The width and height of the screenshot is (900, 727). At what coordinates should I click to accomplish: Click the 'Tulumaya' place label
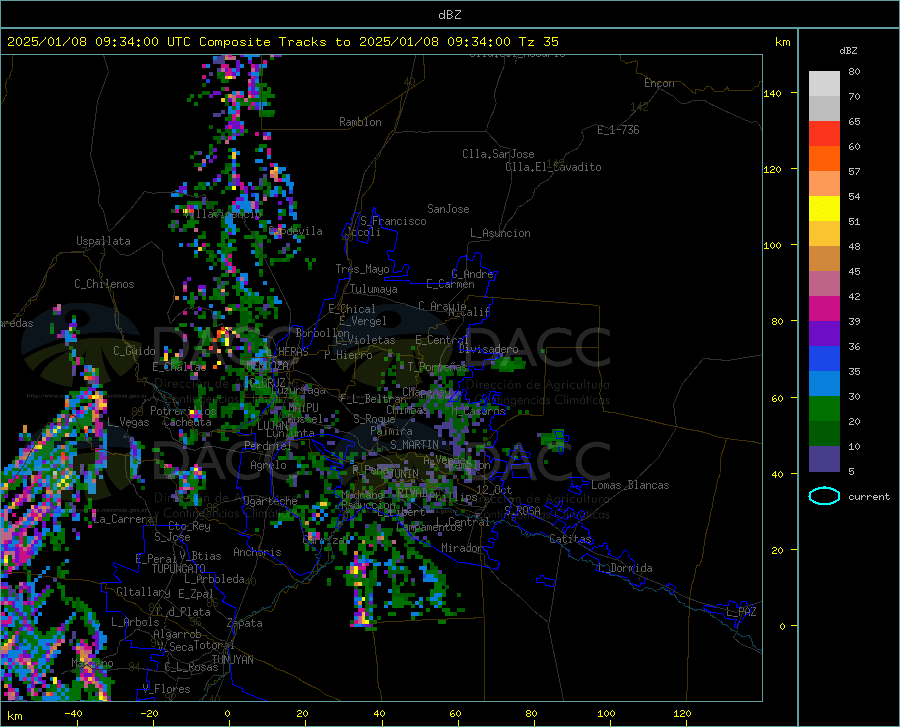tap(374, 289)
